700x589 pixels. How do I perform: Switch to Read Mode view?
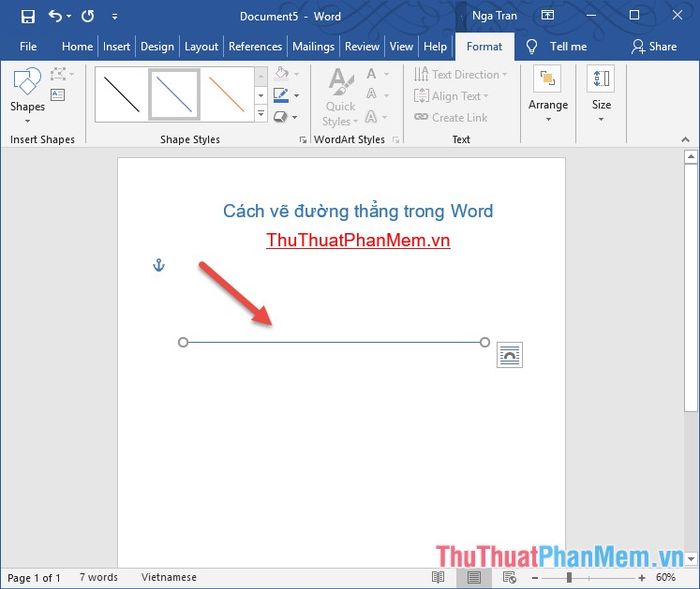point(438,577)
